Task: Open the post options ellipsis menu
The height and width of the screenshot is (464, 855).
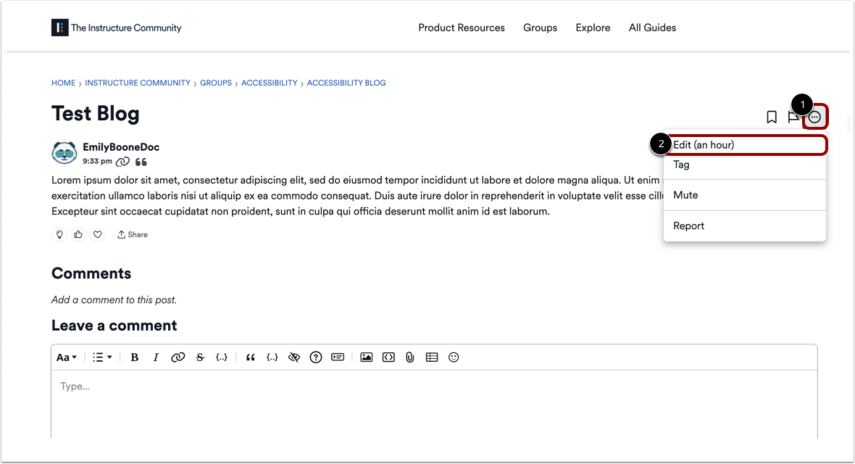Action: [815, 117]
